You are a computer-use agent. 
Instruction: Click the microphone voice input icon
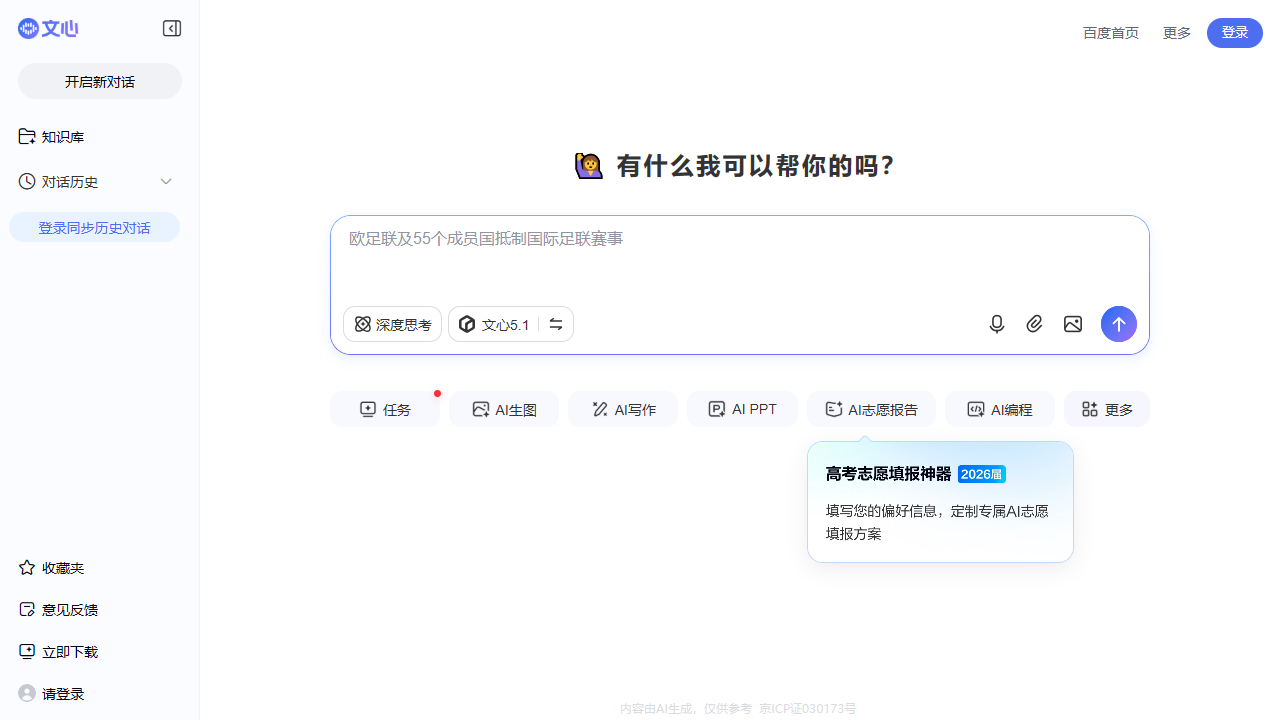click(996, 324)
